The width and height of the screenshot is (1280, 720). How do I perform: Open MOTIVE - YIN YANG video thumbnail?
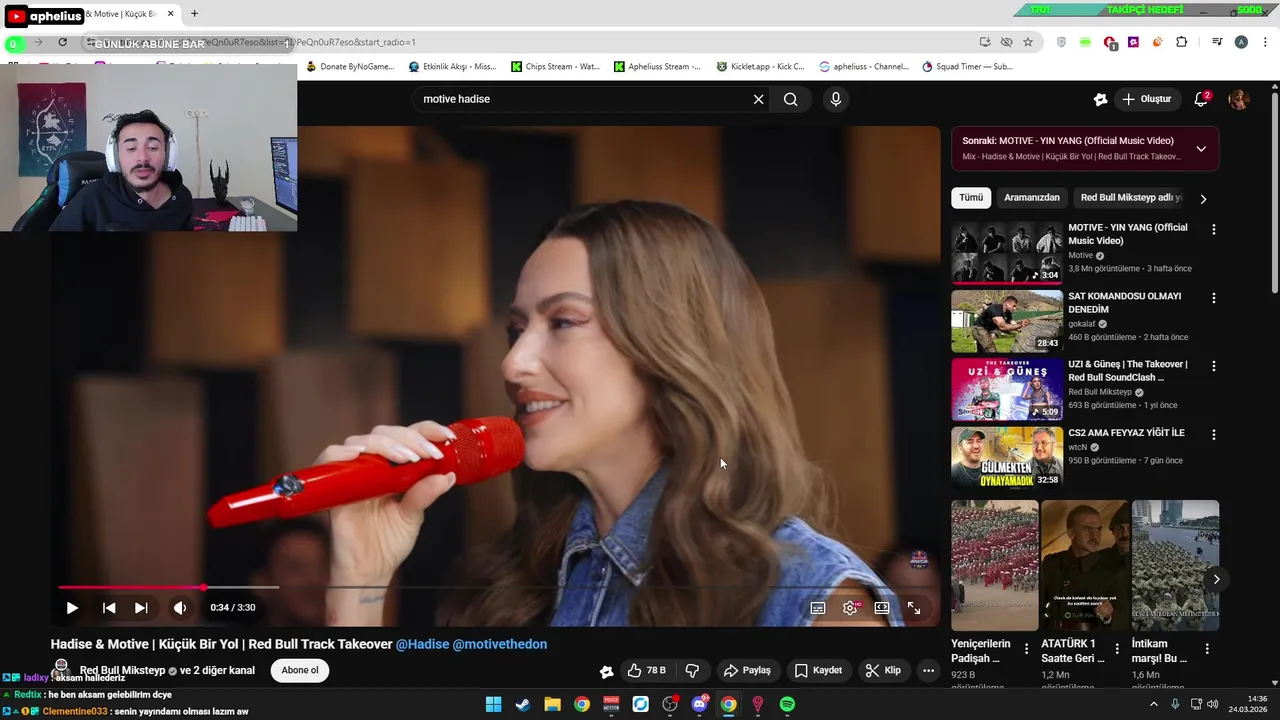click(x=1007, y=253)
